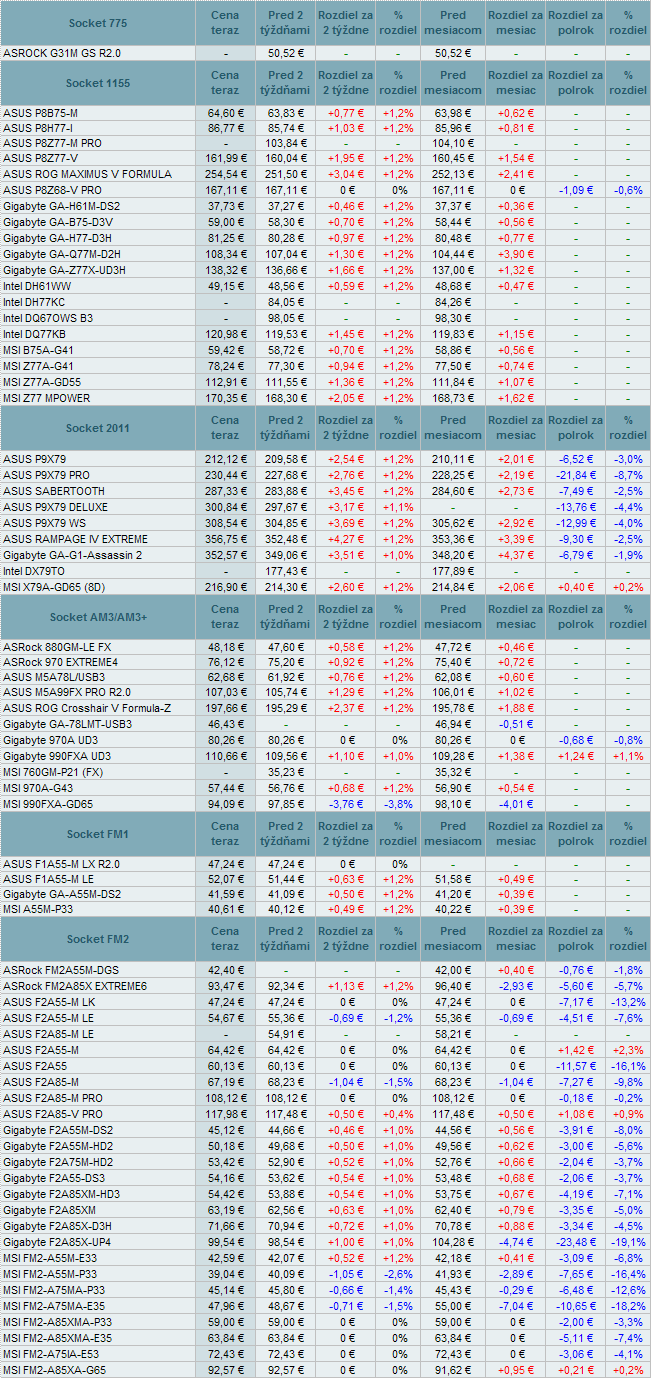
Task: Select the Intel DX79TO product name
Action: [x=33, y=570]
